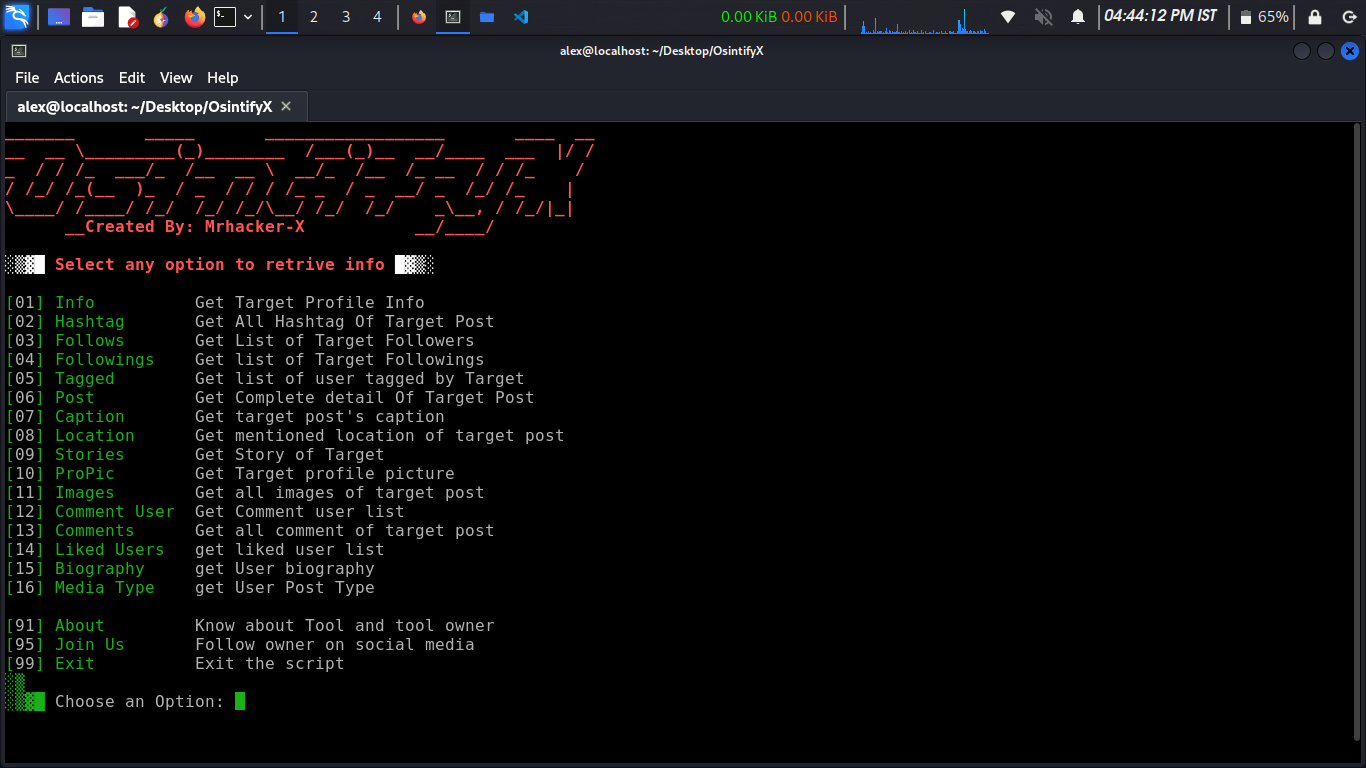Select the OsintifyX terminal tab
The image size is (1366, 768).
(145, 106)
